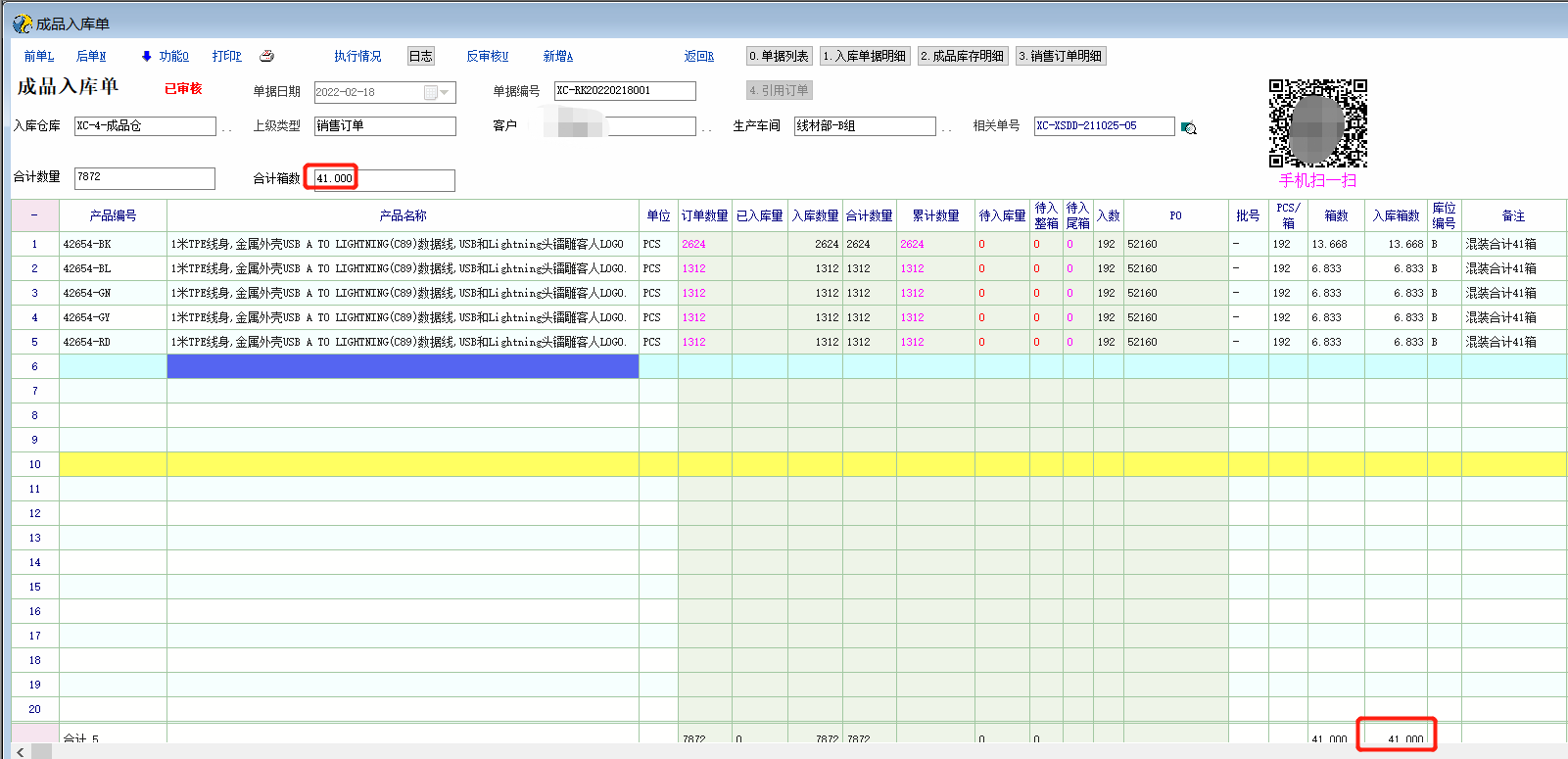Open the 生产车间 lookup ellipsis
The image size is (1568, 759).
(947, 127)
